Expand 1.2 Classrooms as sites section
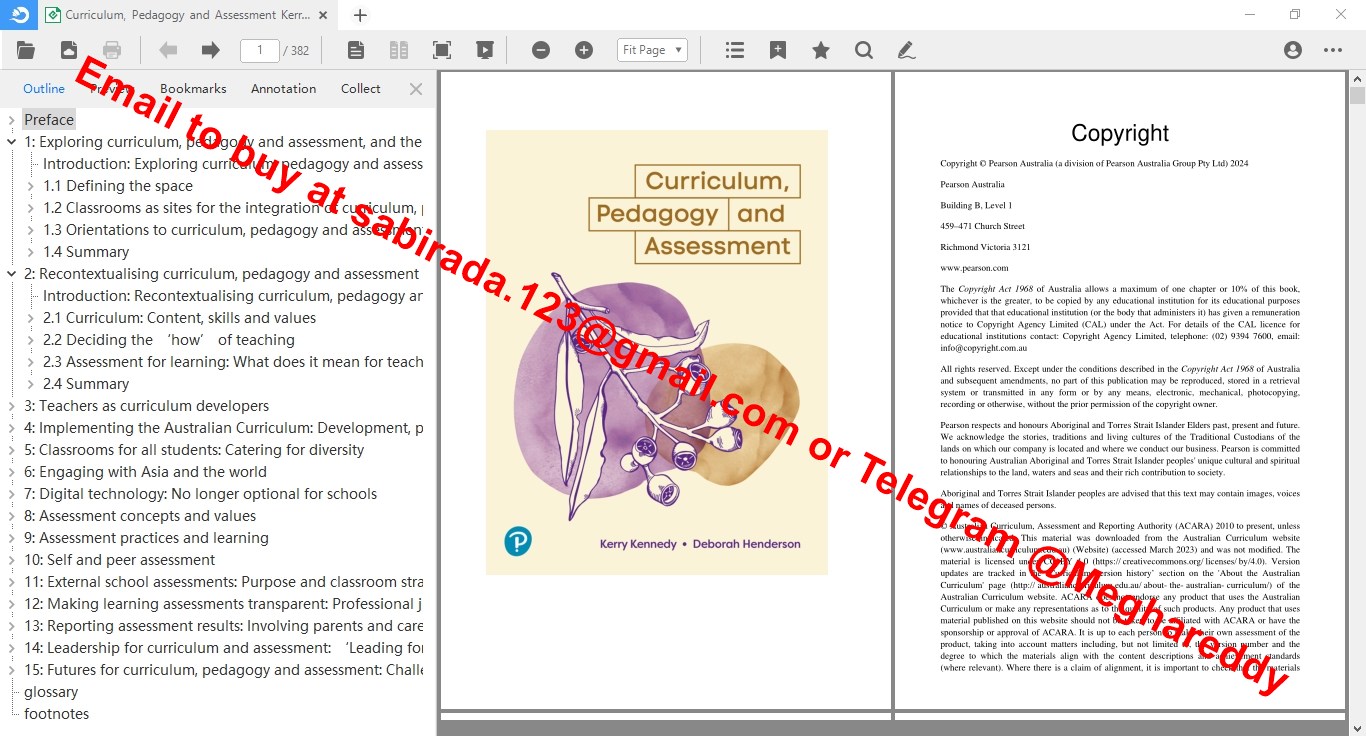Screen dimensions: 1366x736 tap(30, 208)
